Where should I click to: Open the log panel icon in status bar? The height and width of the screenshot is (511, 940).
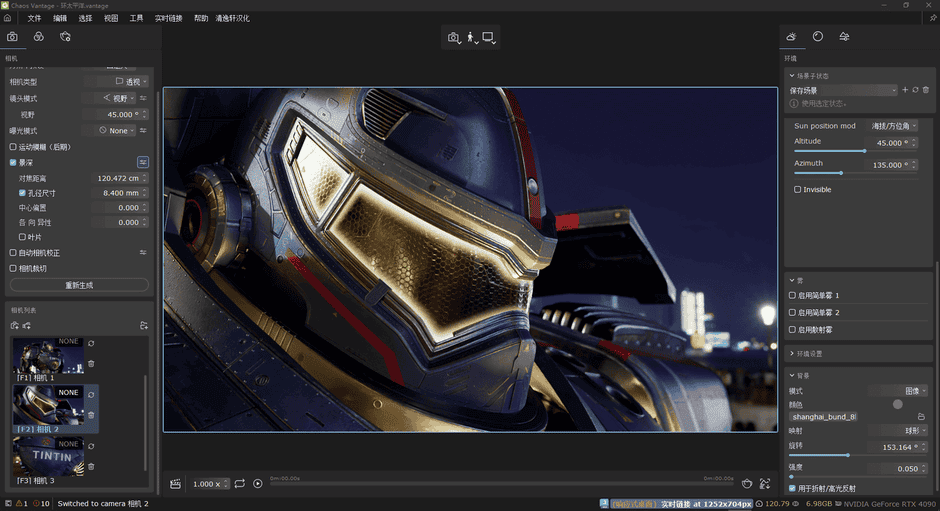tap(8, 504)
